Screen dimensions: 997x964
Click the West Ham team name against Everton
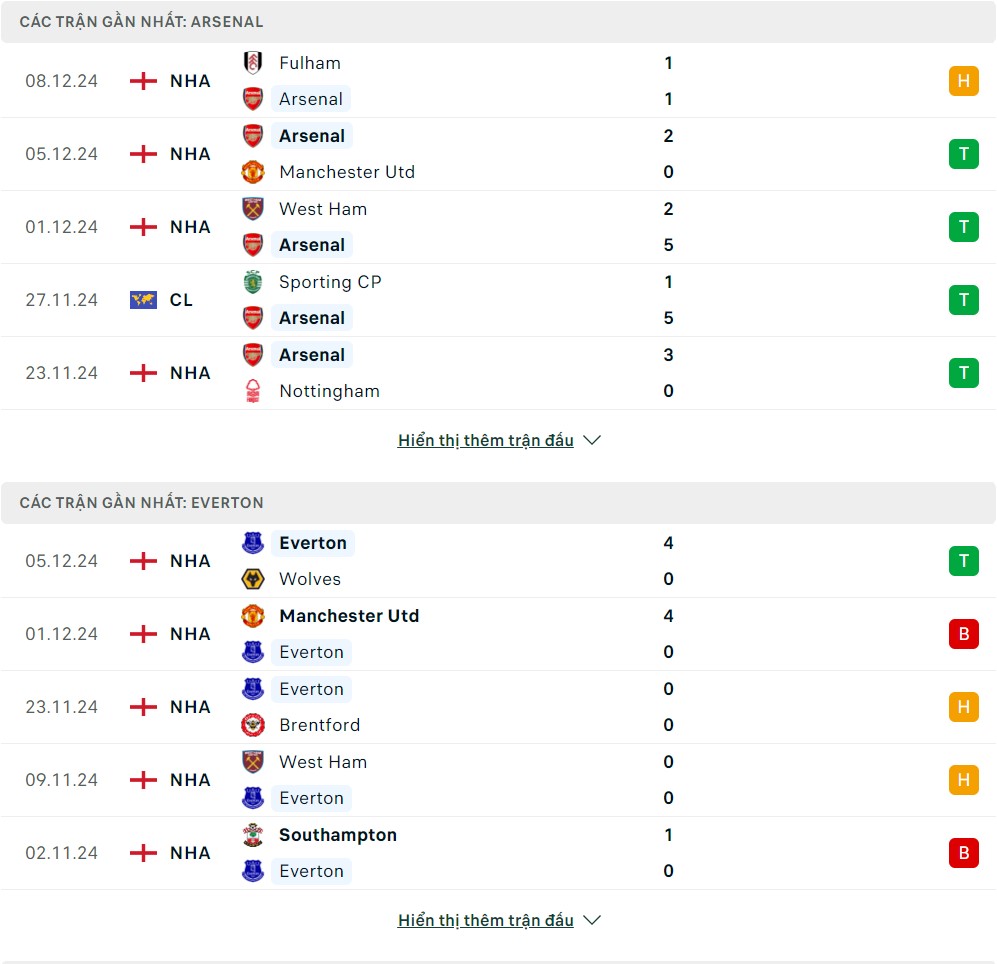click(323, 762)
